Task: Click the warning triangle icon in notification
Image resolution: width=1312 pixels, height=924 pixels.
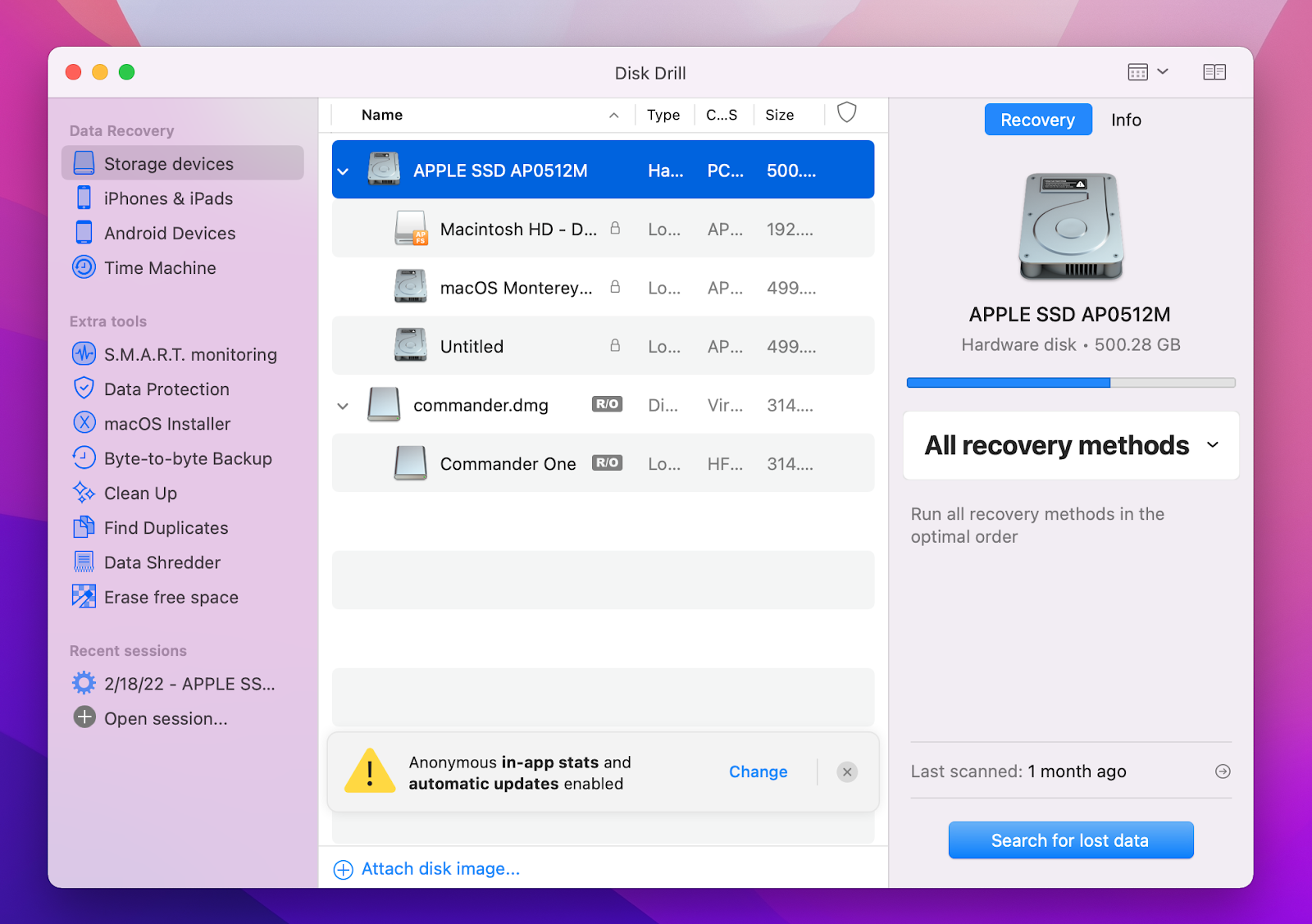Action: [x=370, y=771]
